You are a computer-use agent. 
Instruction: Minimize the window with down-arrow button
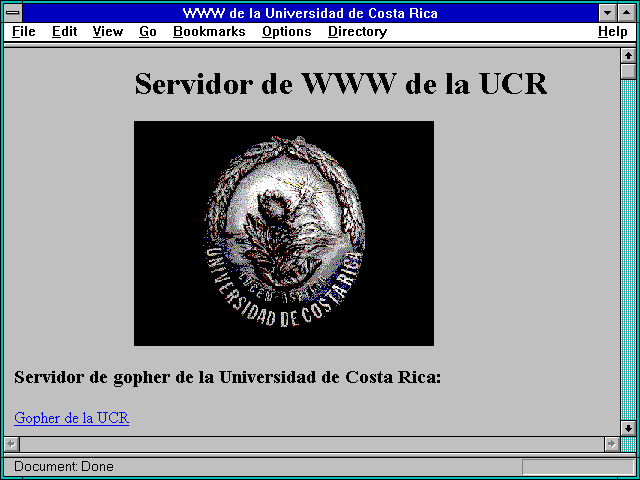(x=607, y=13)
